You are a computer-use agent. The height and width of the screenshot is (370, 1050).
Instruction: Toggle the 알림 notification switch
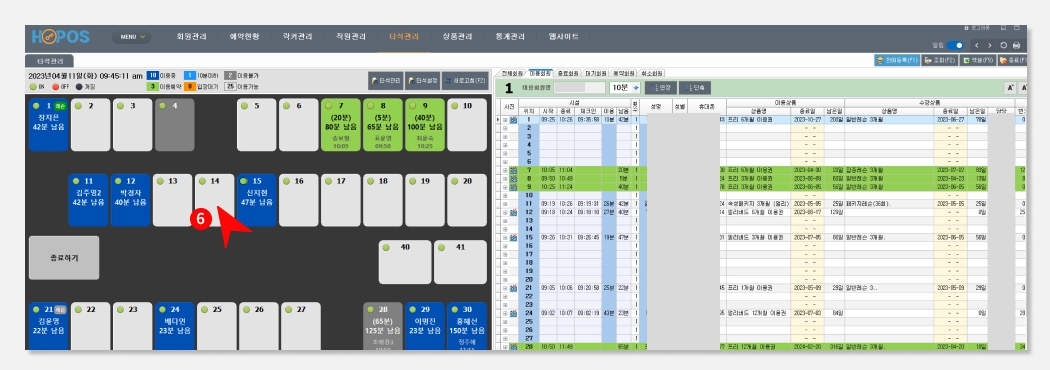[956, 45]
